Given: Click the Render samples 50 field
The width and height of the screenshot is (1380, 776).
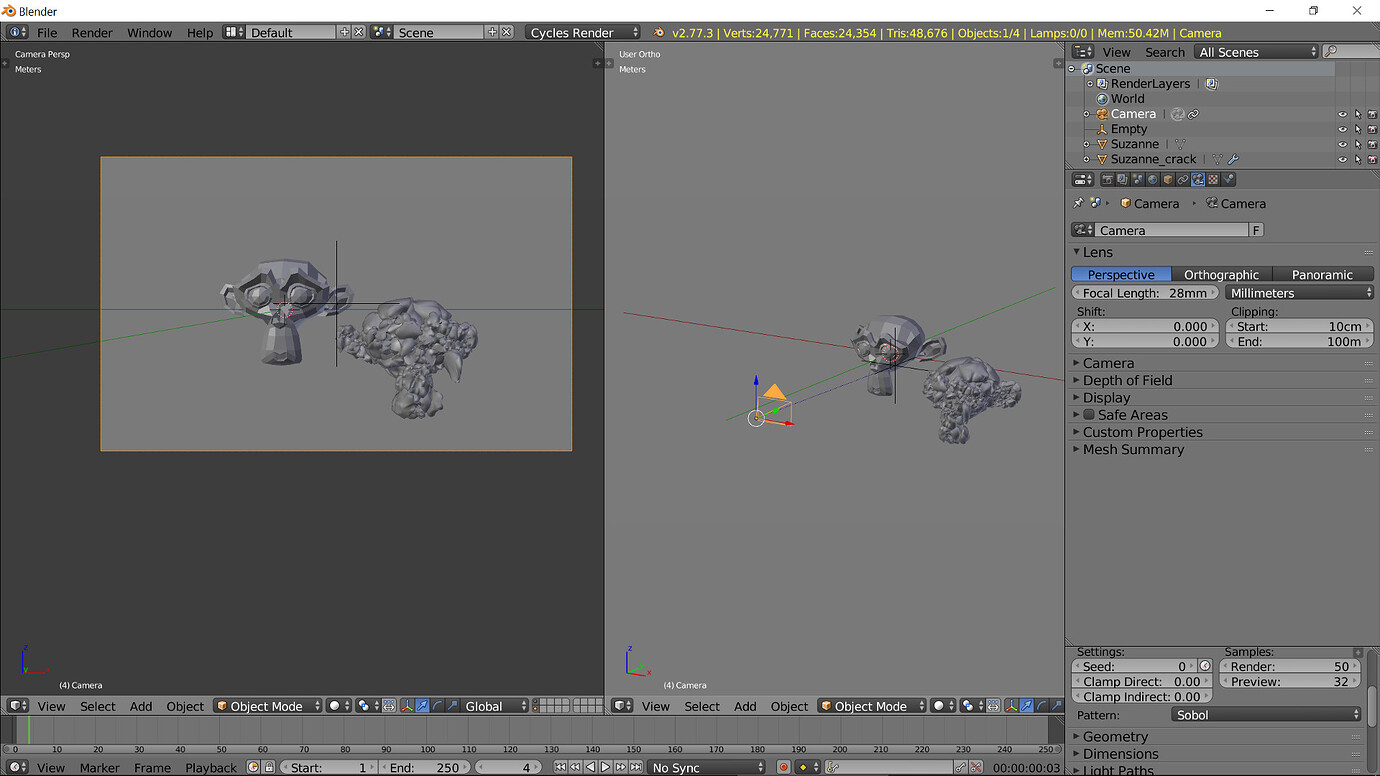Looking at the screenshot, I should tap(1290, 666).
